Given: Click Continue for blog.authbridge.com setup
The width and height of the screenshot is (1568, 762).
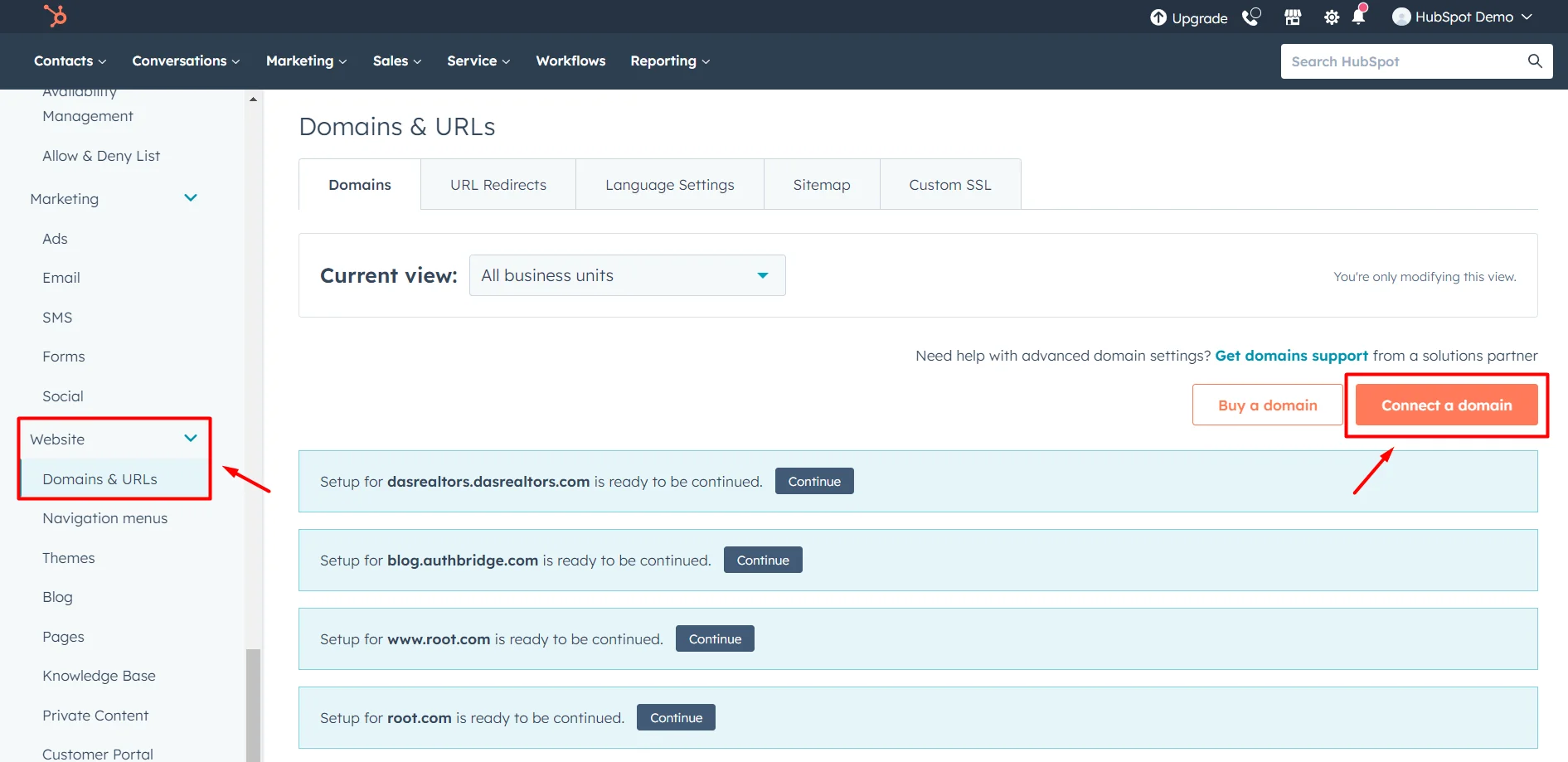Looking at the screenshot, I should click(762, 560).
